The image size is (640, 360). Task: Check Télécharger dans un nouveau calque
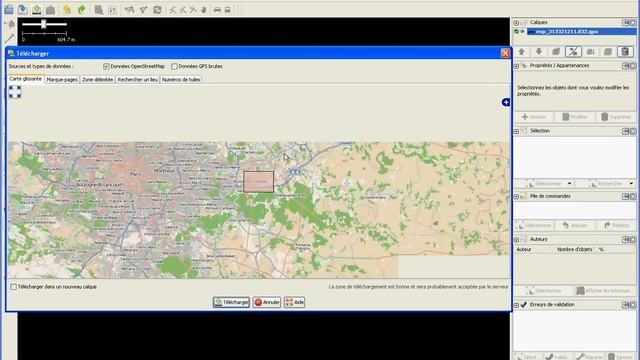coord(13,287)
